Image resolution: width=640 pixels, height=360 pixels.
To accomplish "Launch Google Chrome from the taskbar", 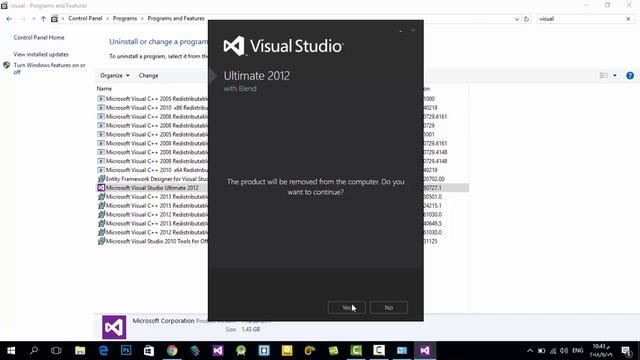I will coord(172,351).
